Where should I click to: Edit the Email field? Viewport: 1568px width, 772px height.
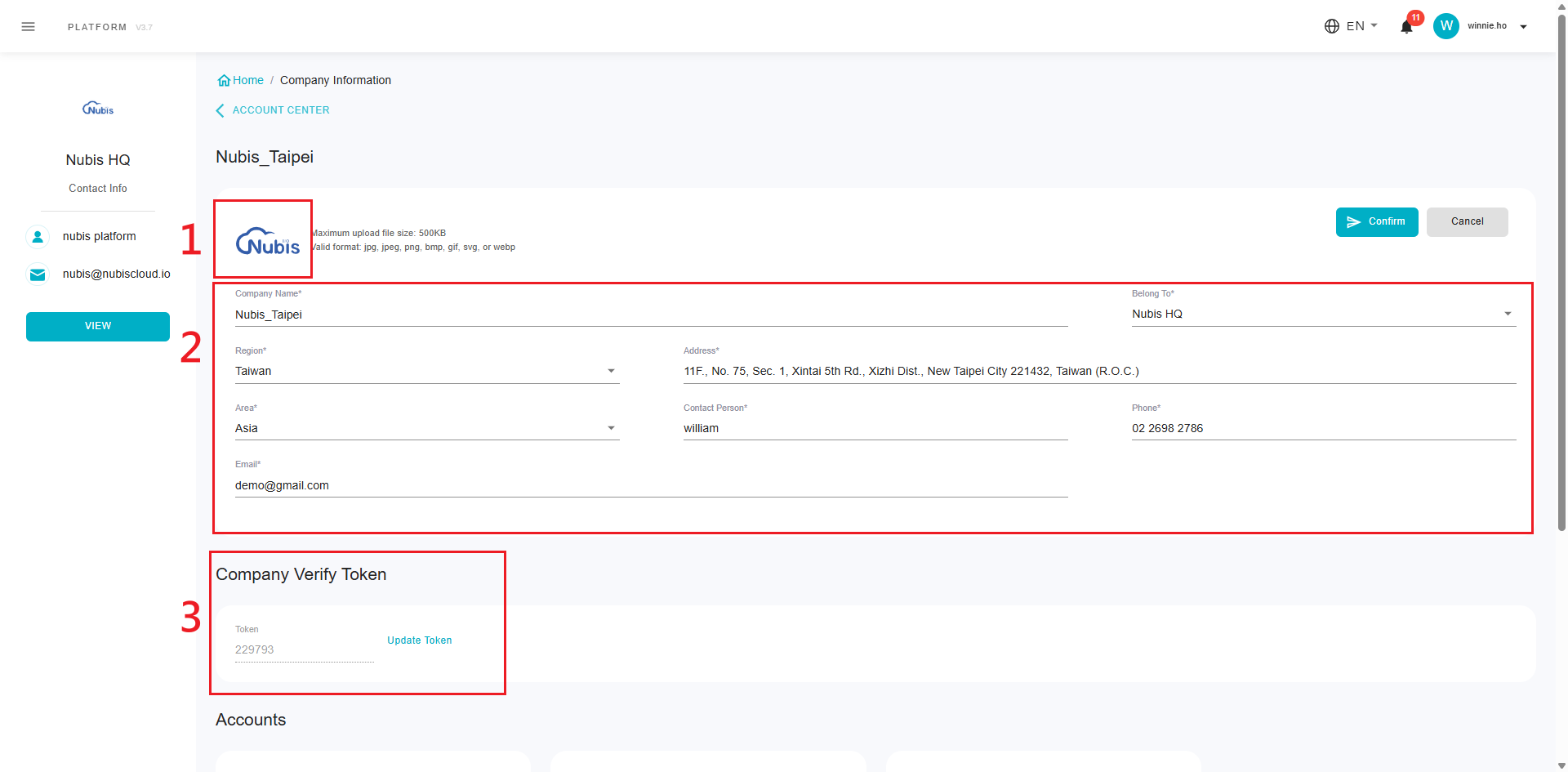pyautogui.click(x=652, y=485)
